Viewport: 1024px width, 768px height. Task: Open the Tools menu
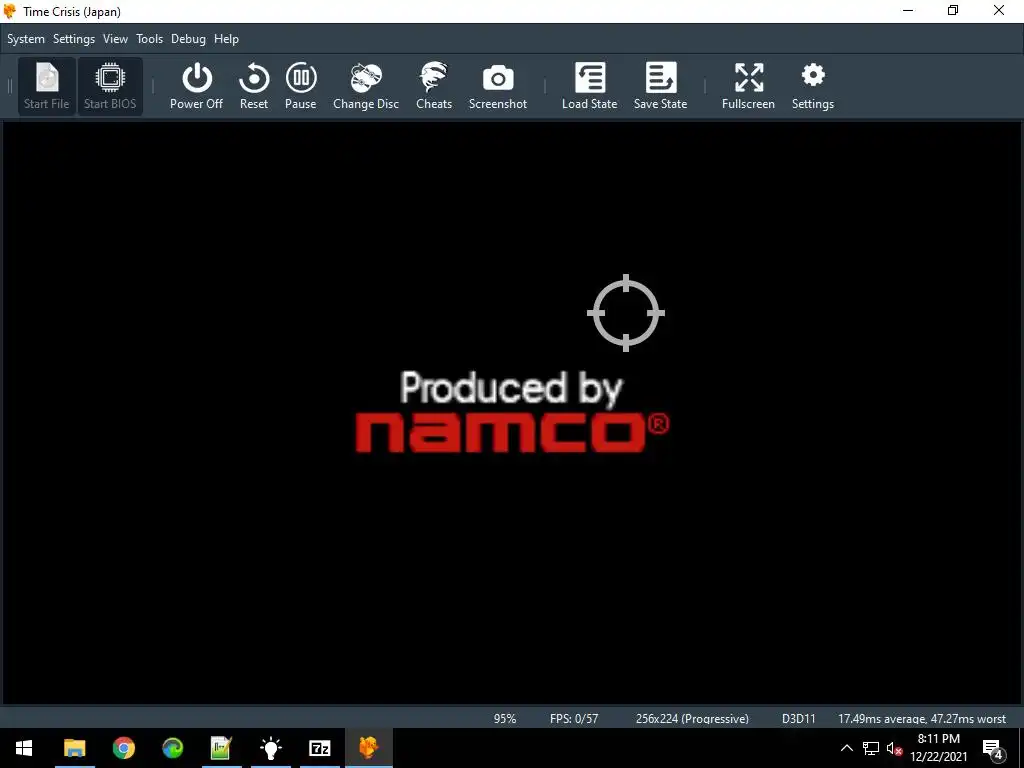[150, 39]
